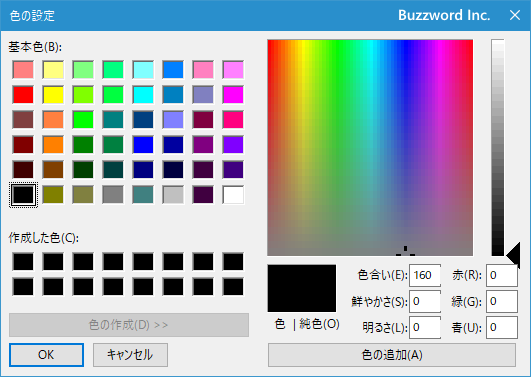Choose the violet purple swatch right of plum
Viewport: 531px width, 377px height.
click(233, 145)
